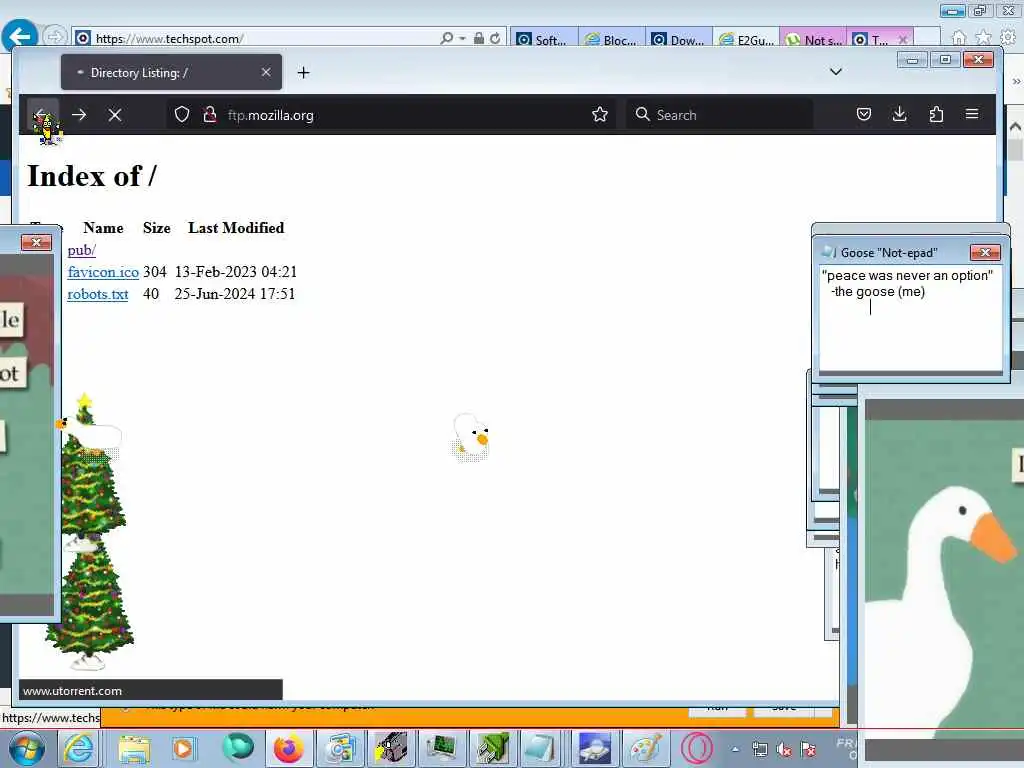
Task: Click the insecure connection padlock icon
Action: pyautogui.click(x=210, y=115)
